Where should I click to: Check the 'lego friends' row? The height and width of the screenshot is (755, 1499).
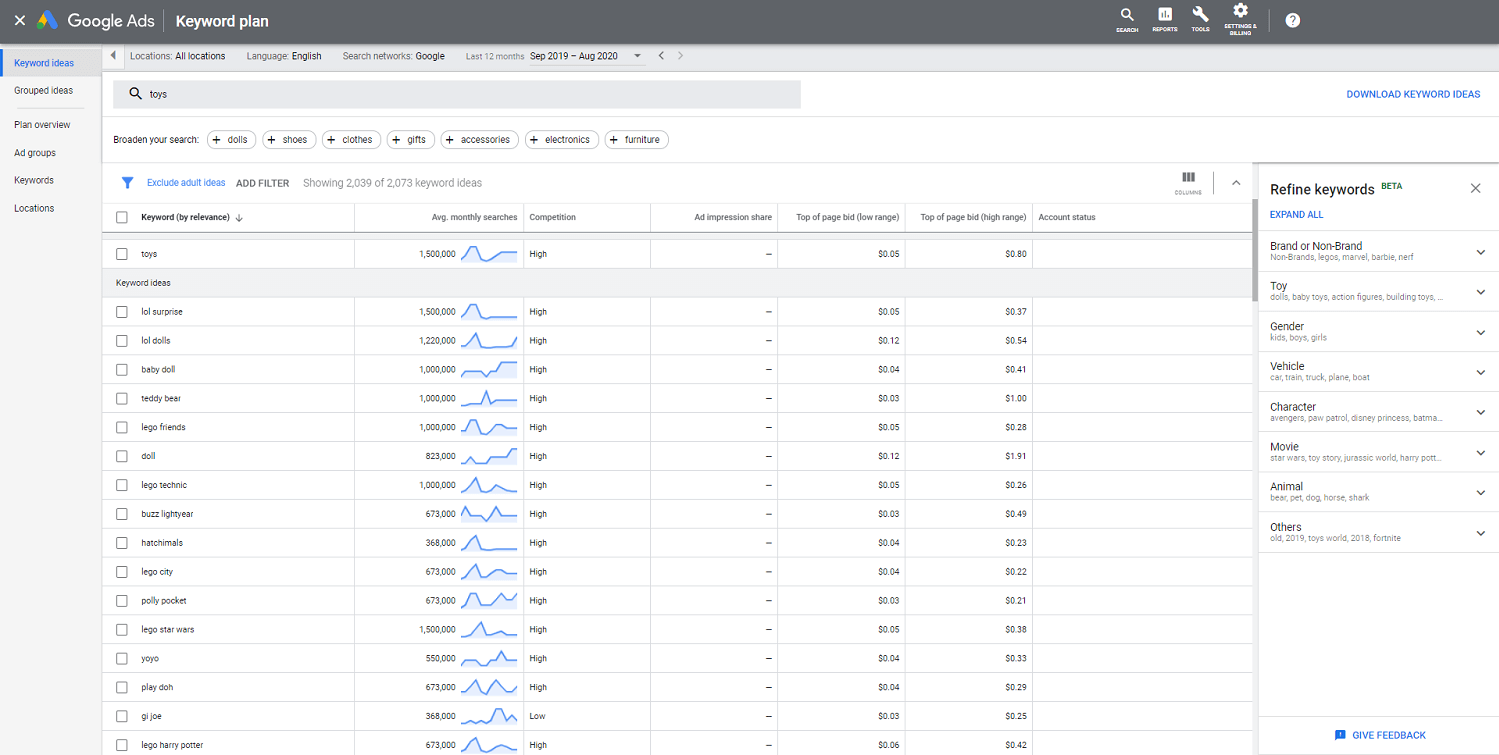(122, 427)
